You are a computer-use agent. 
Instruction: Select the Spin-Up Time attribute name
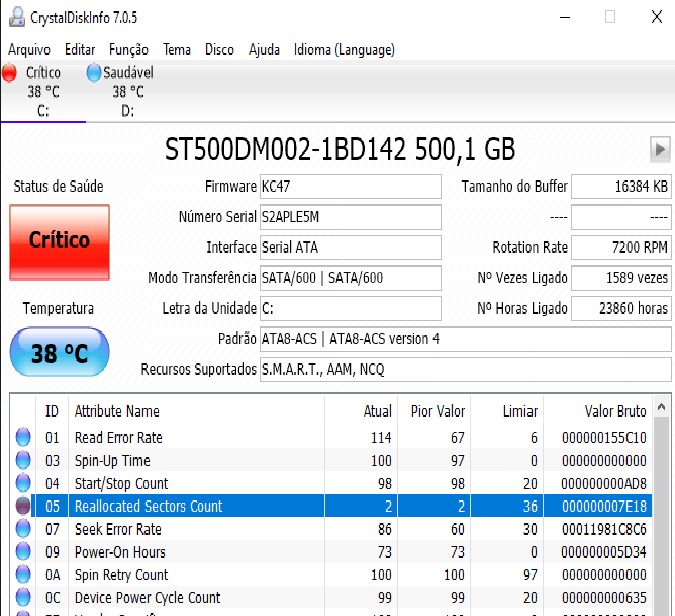[x=113, y=461]
